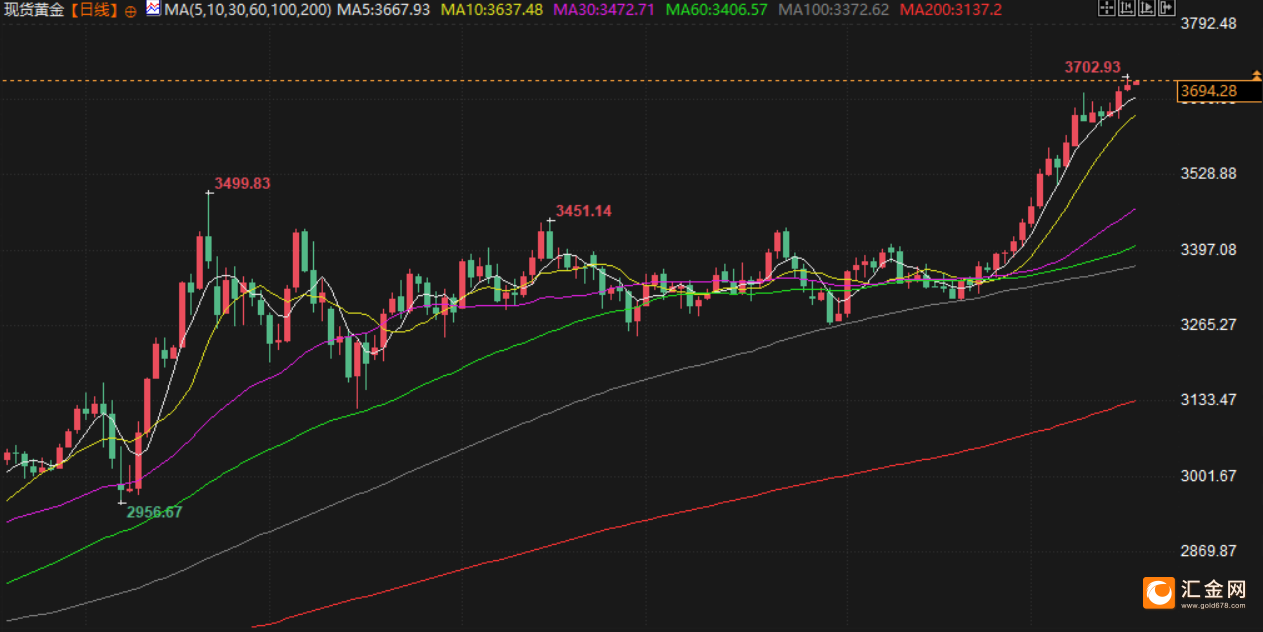Click the MA100:3372.62 gray value
1263x632 pixels.
pyautogui.click(x=834, y=10)
